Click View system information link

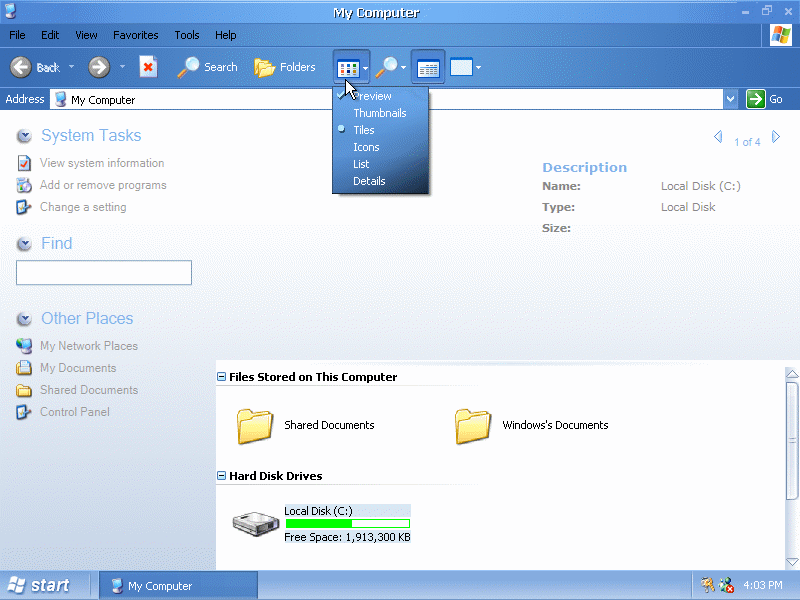(102, 163)
